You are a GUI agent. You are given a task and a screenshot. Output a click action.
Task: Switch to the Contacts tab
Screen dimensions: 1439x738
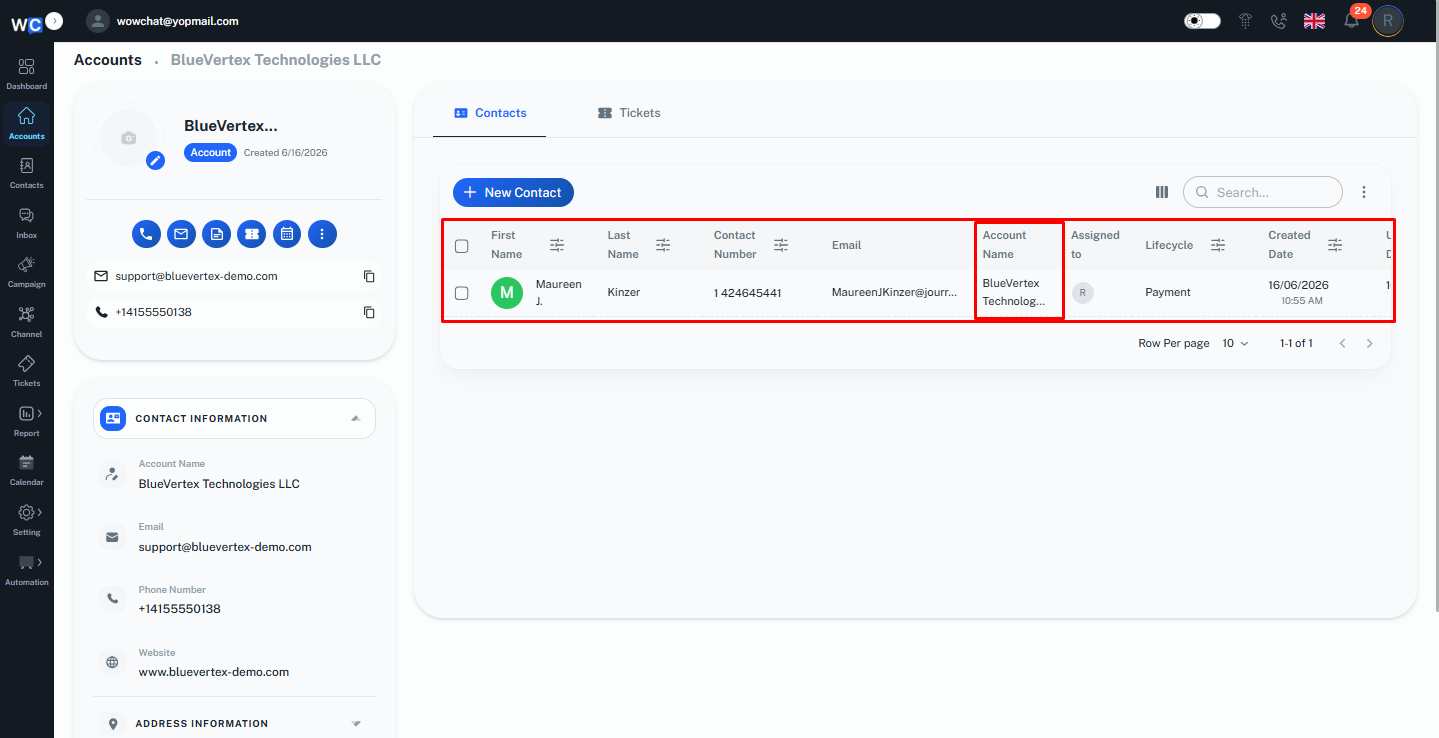pos(490,113)
